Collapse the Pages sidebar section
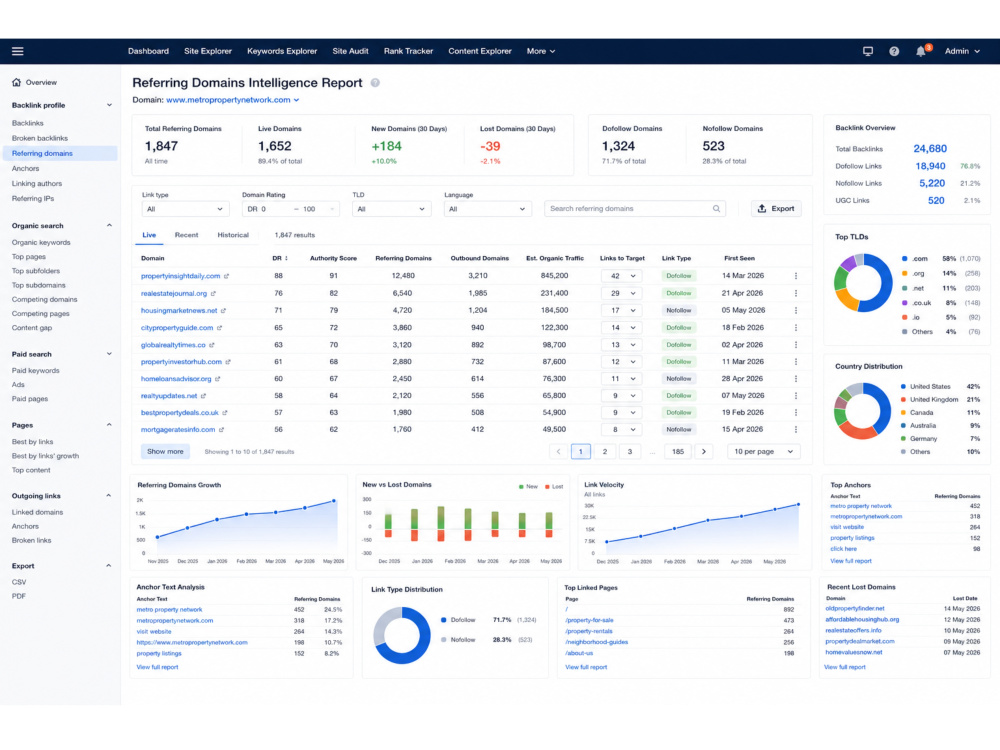This screenshot has height=750, width=1000. tap(109, 425)
